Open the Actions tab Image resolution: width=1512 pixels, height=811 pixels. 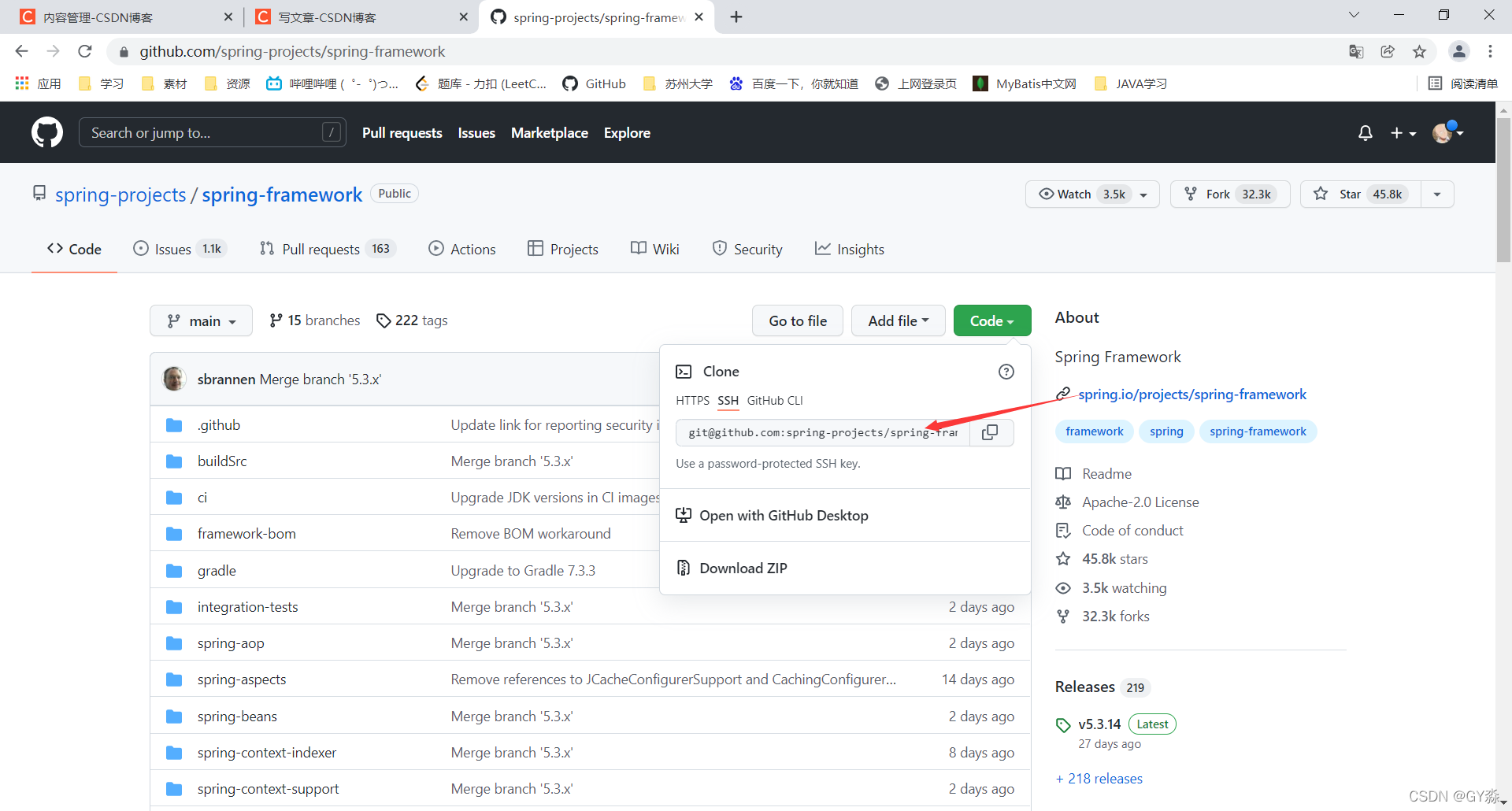[461, 249]
